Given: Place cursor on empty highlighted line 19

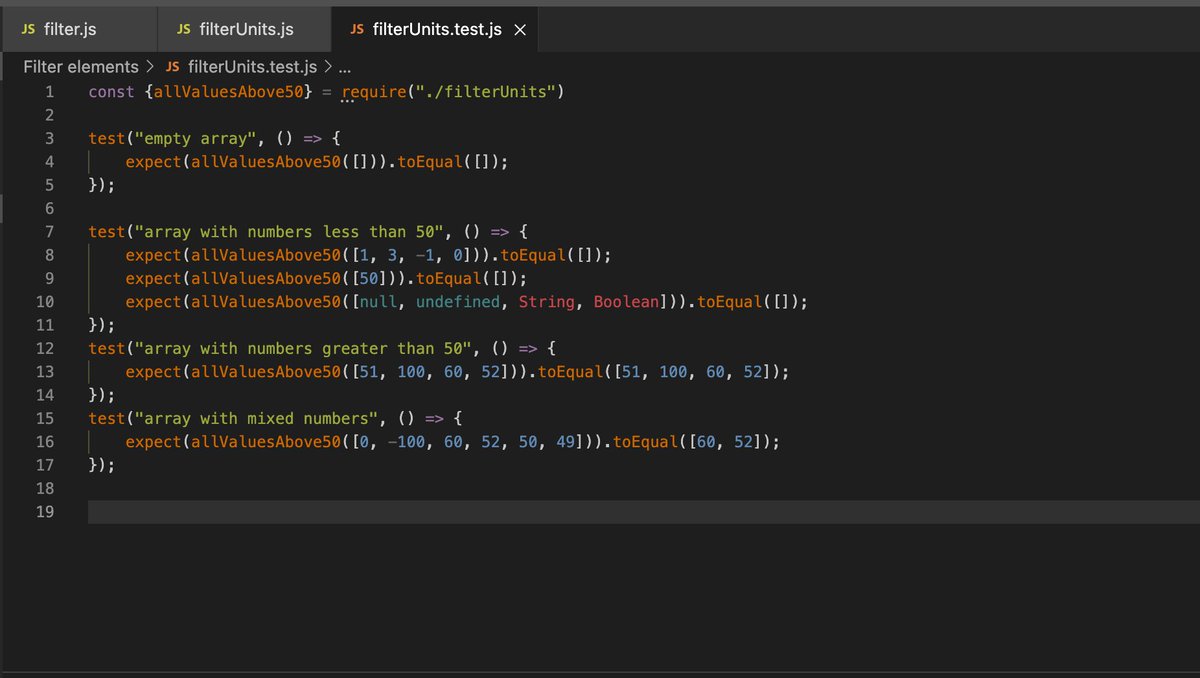Looking at the screenshot, I should tap(644, 511).
